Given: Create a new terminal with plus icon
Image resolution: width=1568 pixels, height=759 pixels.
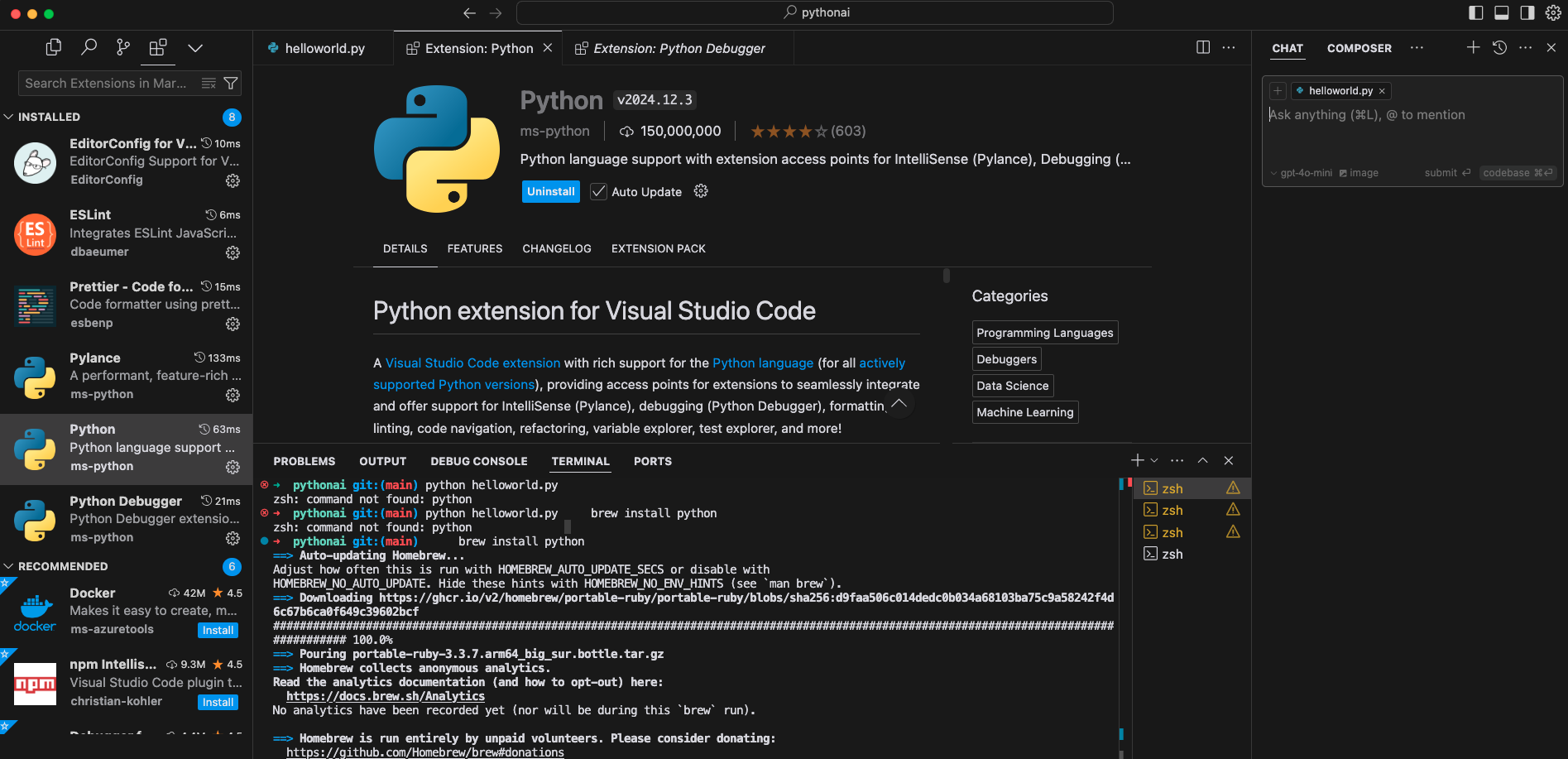Looking at the screenshot, I should pyautogui.click(x=1138, y=460).
